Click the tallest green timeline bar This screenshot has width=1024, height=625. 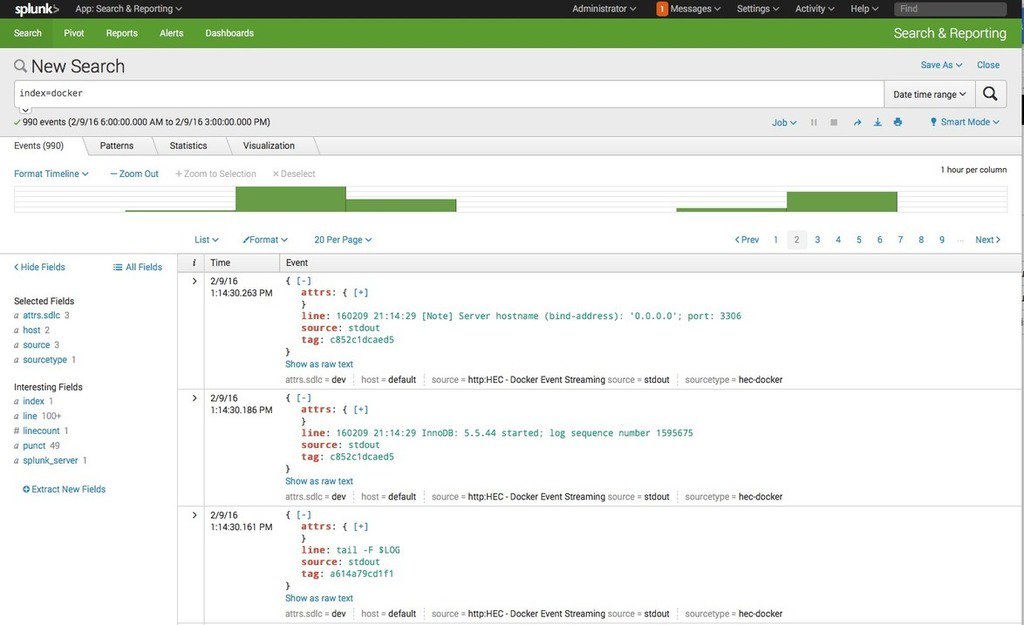pyautogui.click(x=291, y=199)
